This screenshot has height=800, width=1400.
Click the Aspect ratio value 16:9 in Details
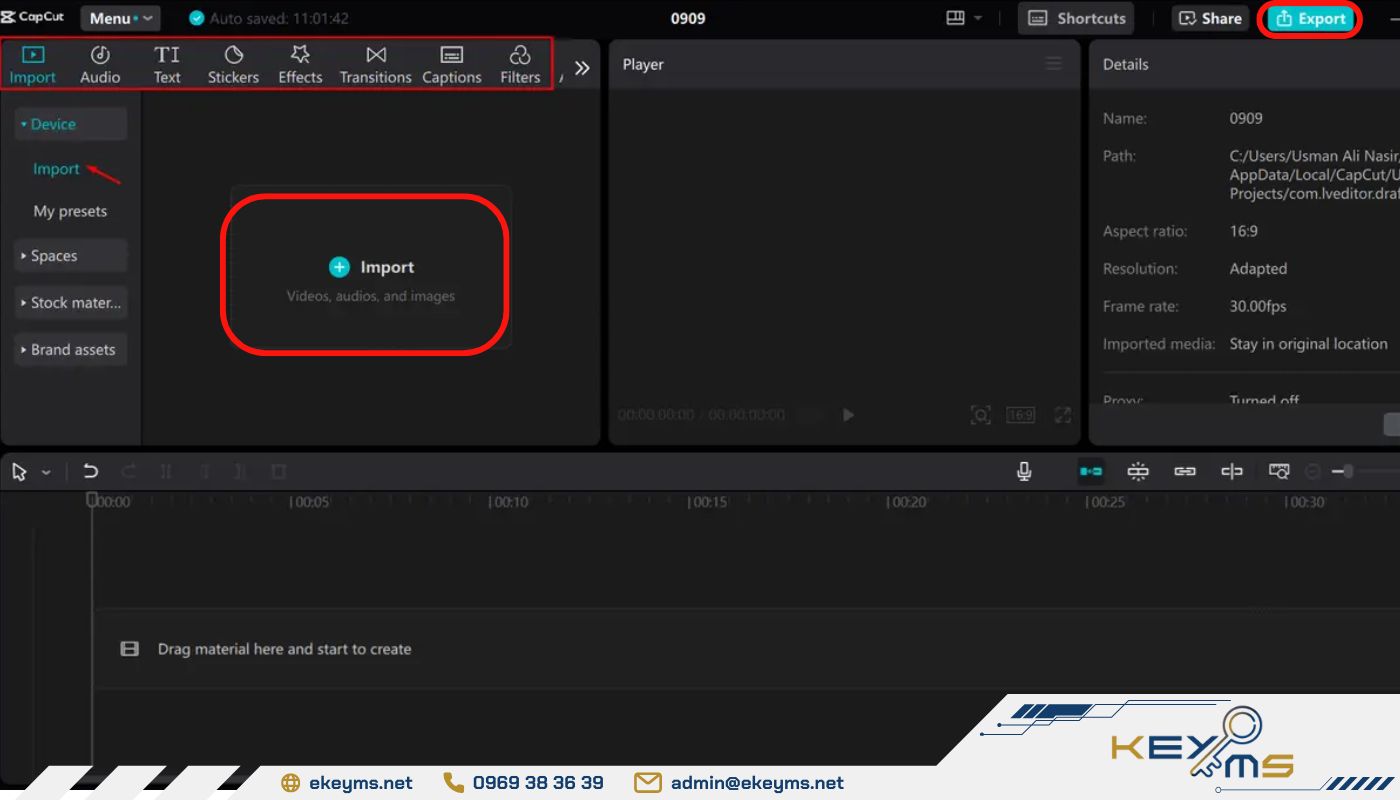click(x=1243, y=231)
